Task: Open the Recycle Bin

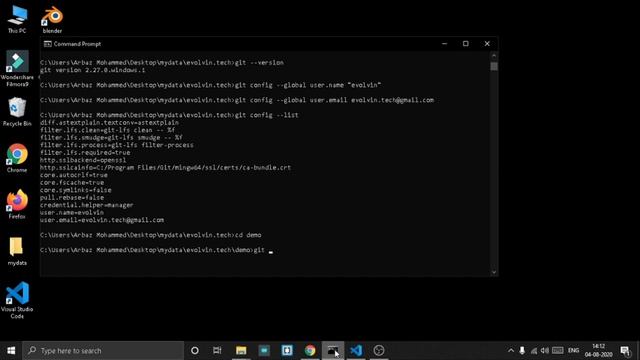Action: 17,112
